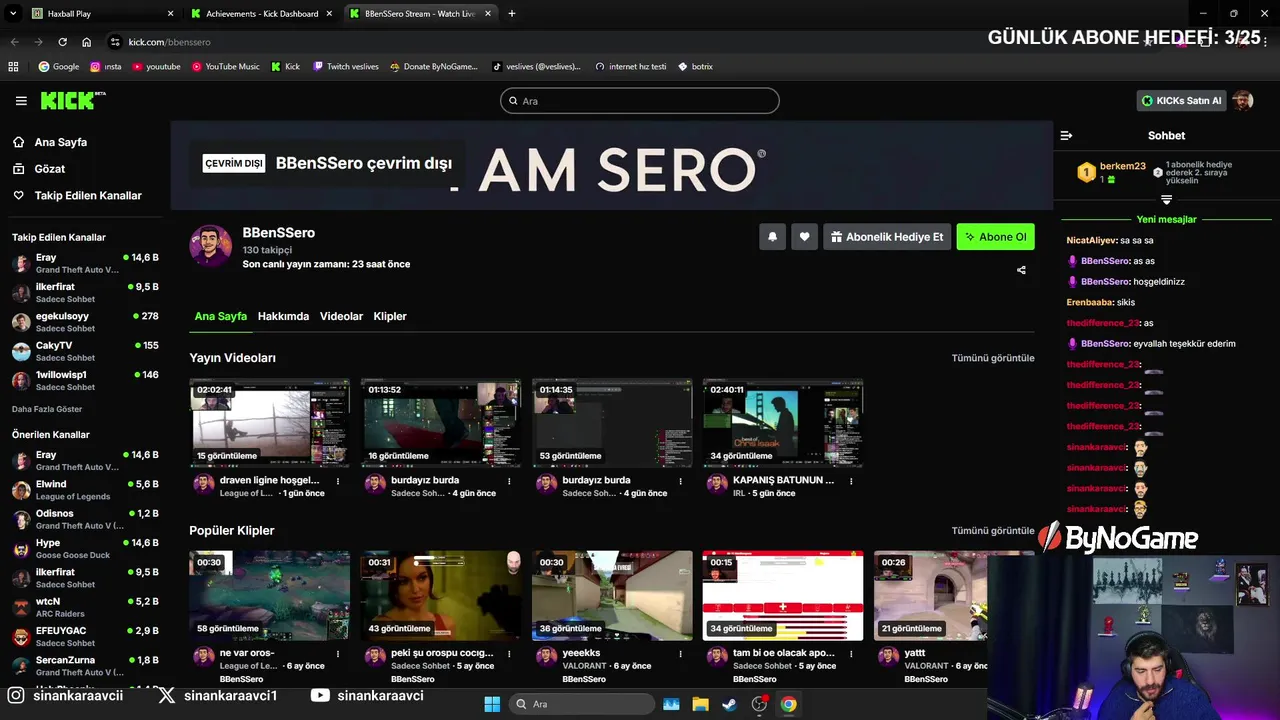Open the user profile avatar at top right
1280x720 pixels.
click(x=1242, y=100)
